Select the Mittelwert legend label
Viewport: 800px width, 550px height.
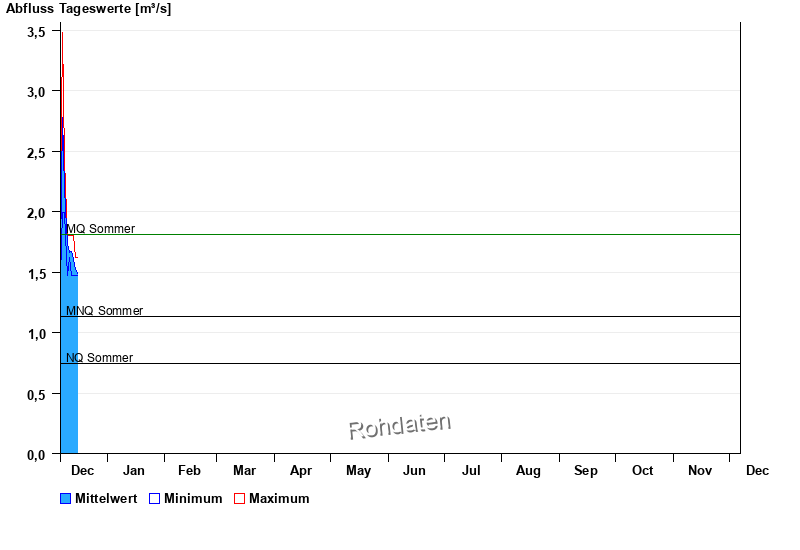106,499
